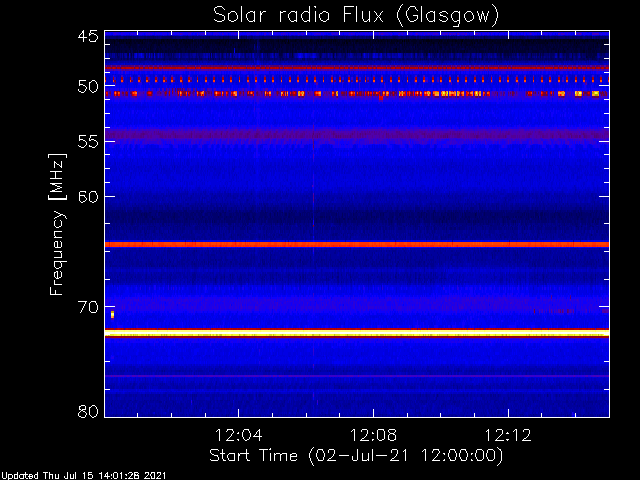This screenshot has height=480, width=640.
Task: Click the 55 frequency tick label
Action: click(88, 142)
